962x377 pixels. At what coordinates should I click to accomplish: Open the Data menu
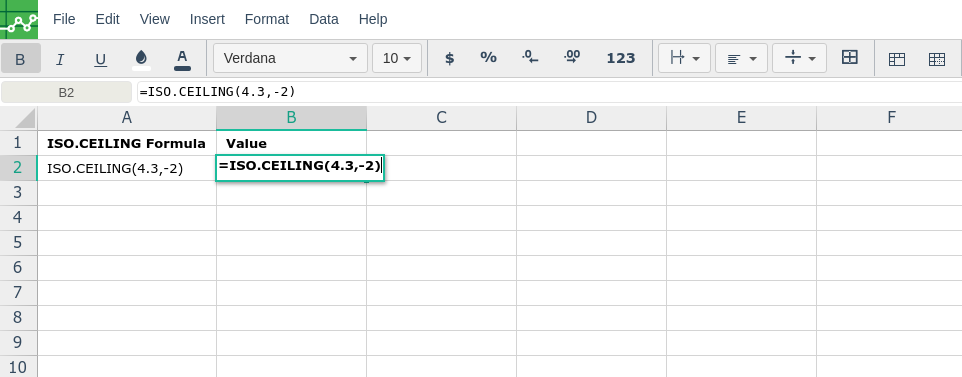324,19
